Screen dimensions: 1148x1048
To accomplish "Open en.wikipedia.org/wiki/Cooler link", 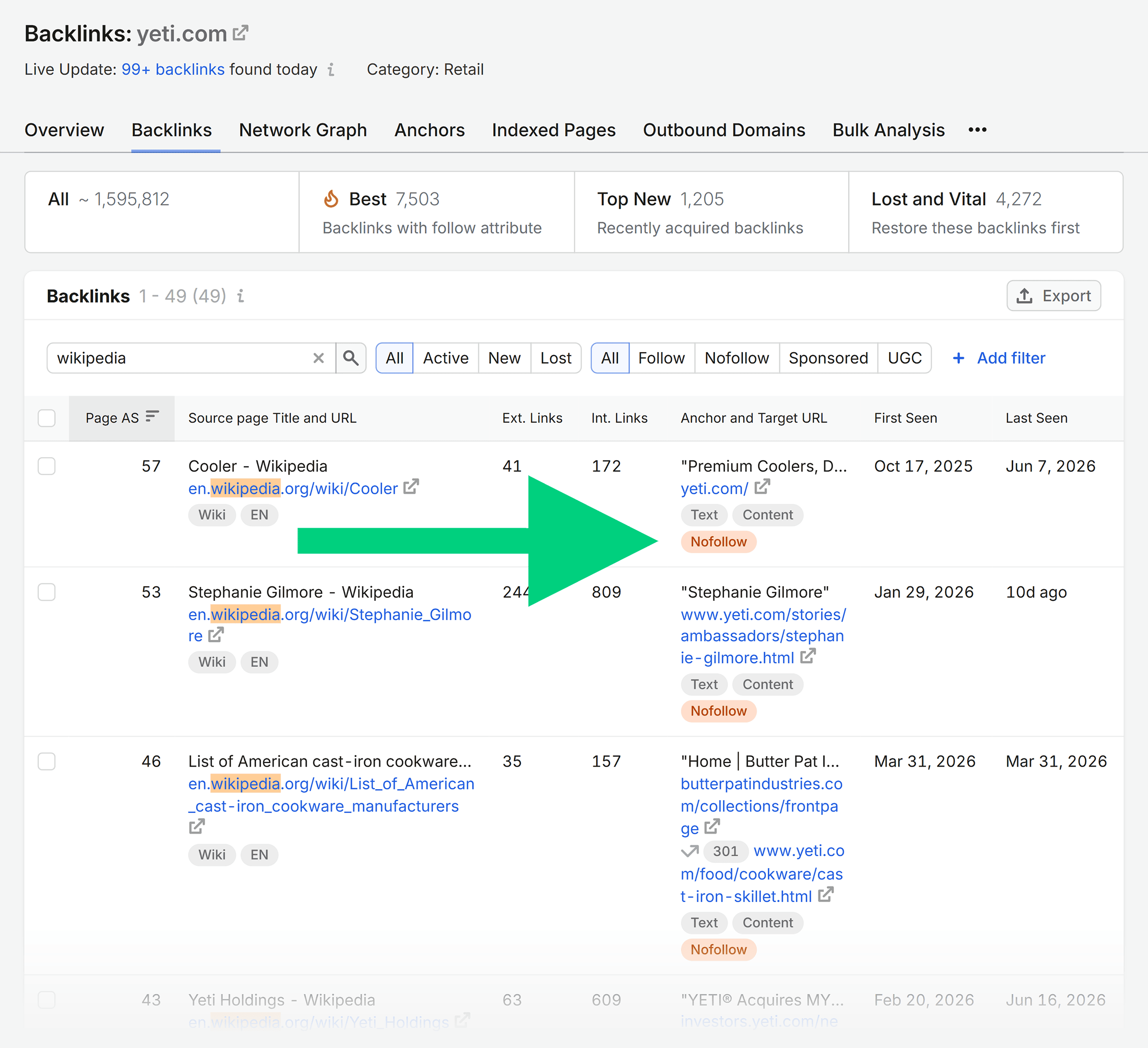I will 293,488.
